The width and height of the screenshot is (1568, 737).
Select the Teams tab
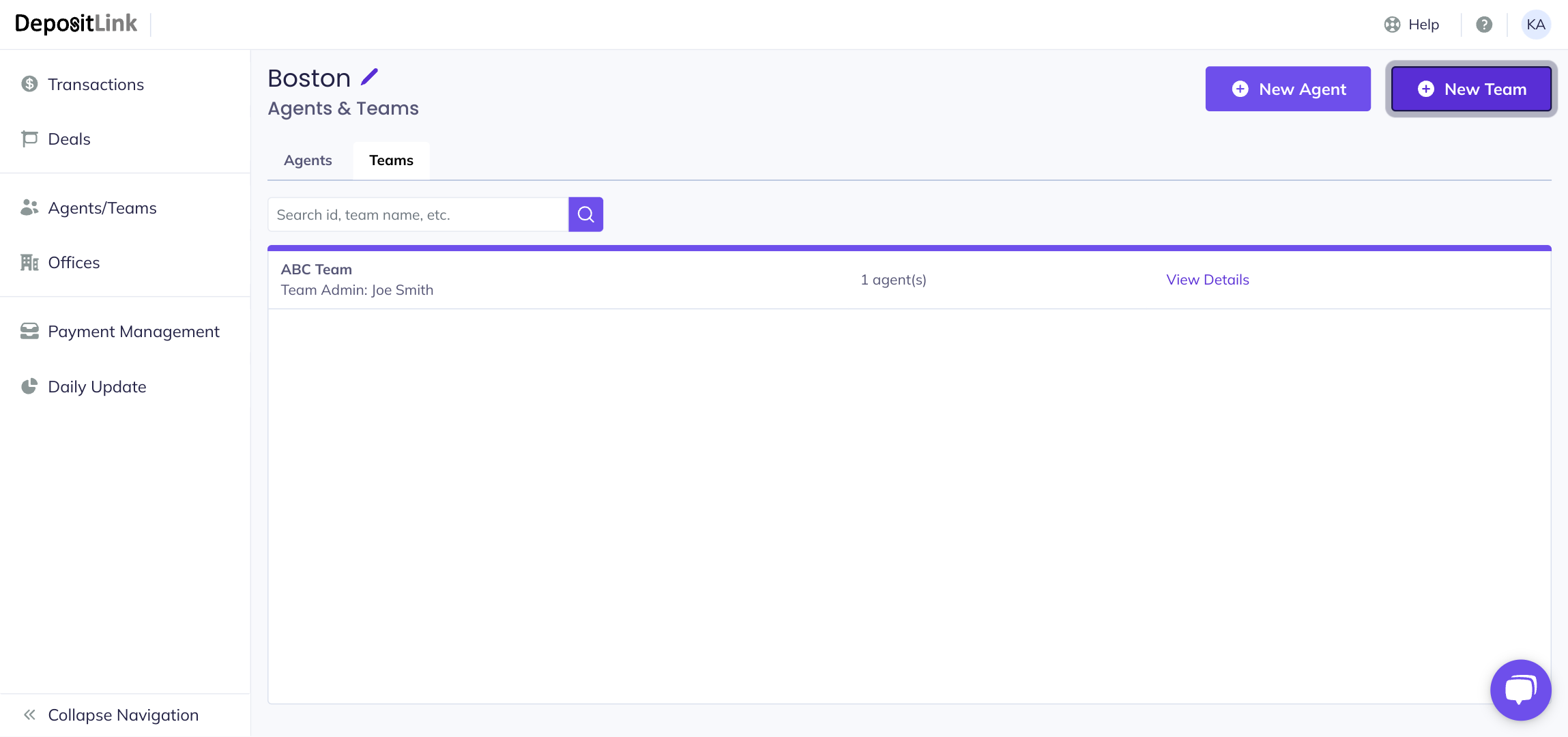(x=391, y=160)
